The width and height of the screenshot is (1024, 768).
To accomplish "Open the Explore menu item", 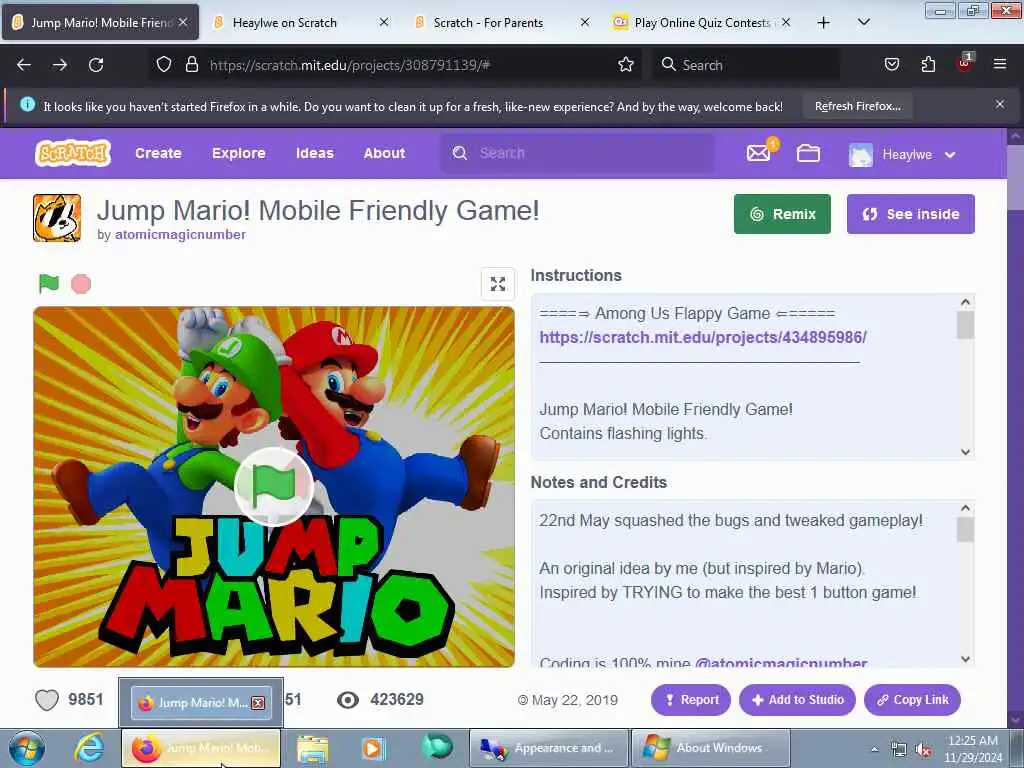I will (x=238, y=153).
